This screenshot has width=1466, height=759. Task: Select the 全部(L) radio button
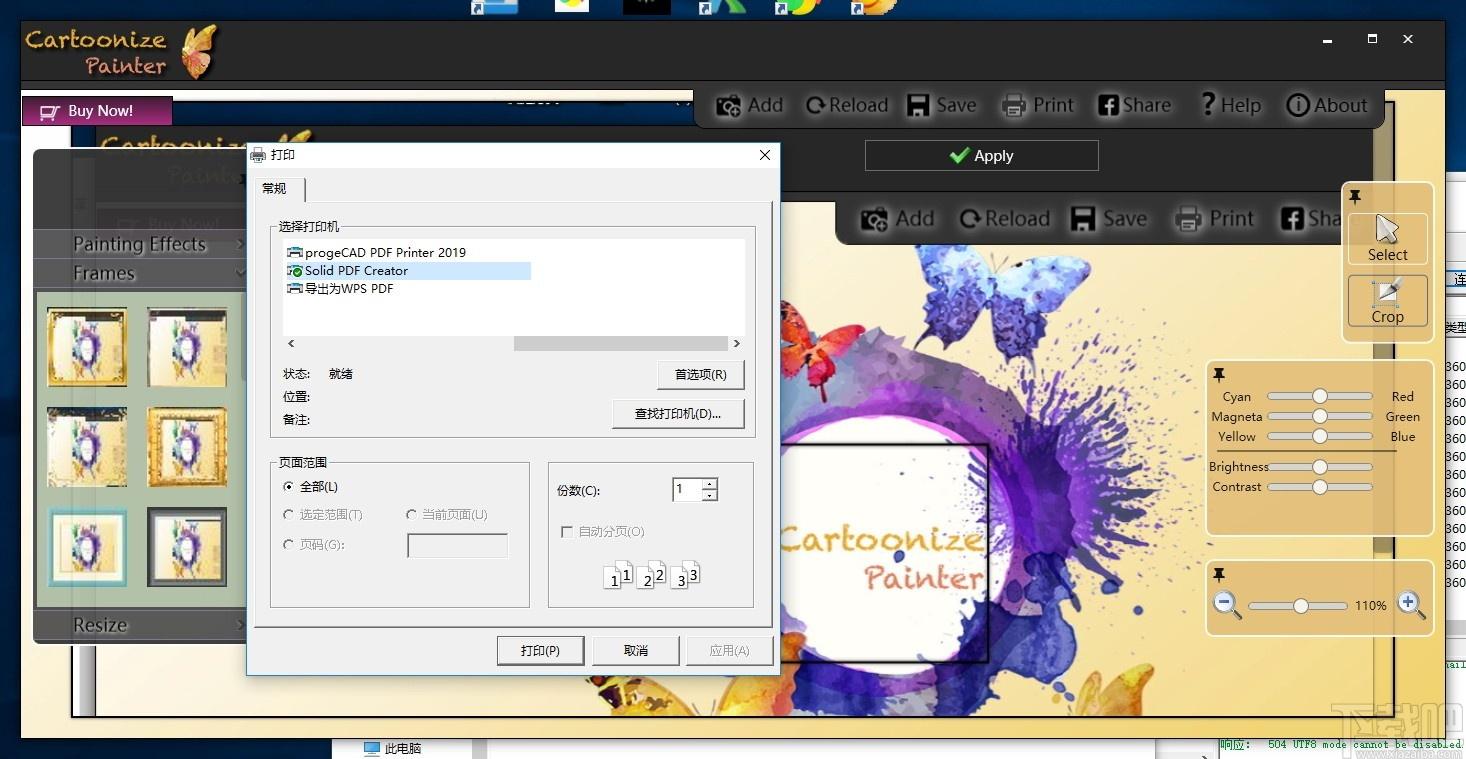(x=289, y=487)
